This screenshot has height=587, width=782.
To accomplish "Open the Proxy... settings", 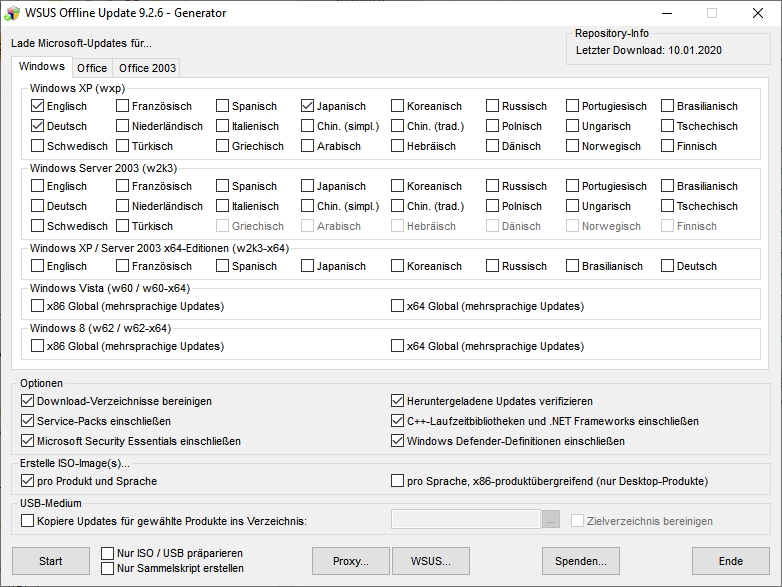I will [x=351, y=561].
